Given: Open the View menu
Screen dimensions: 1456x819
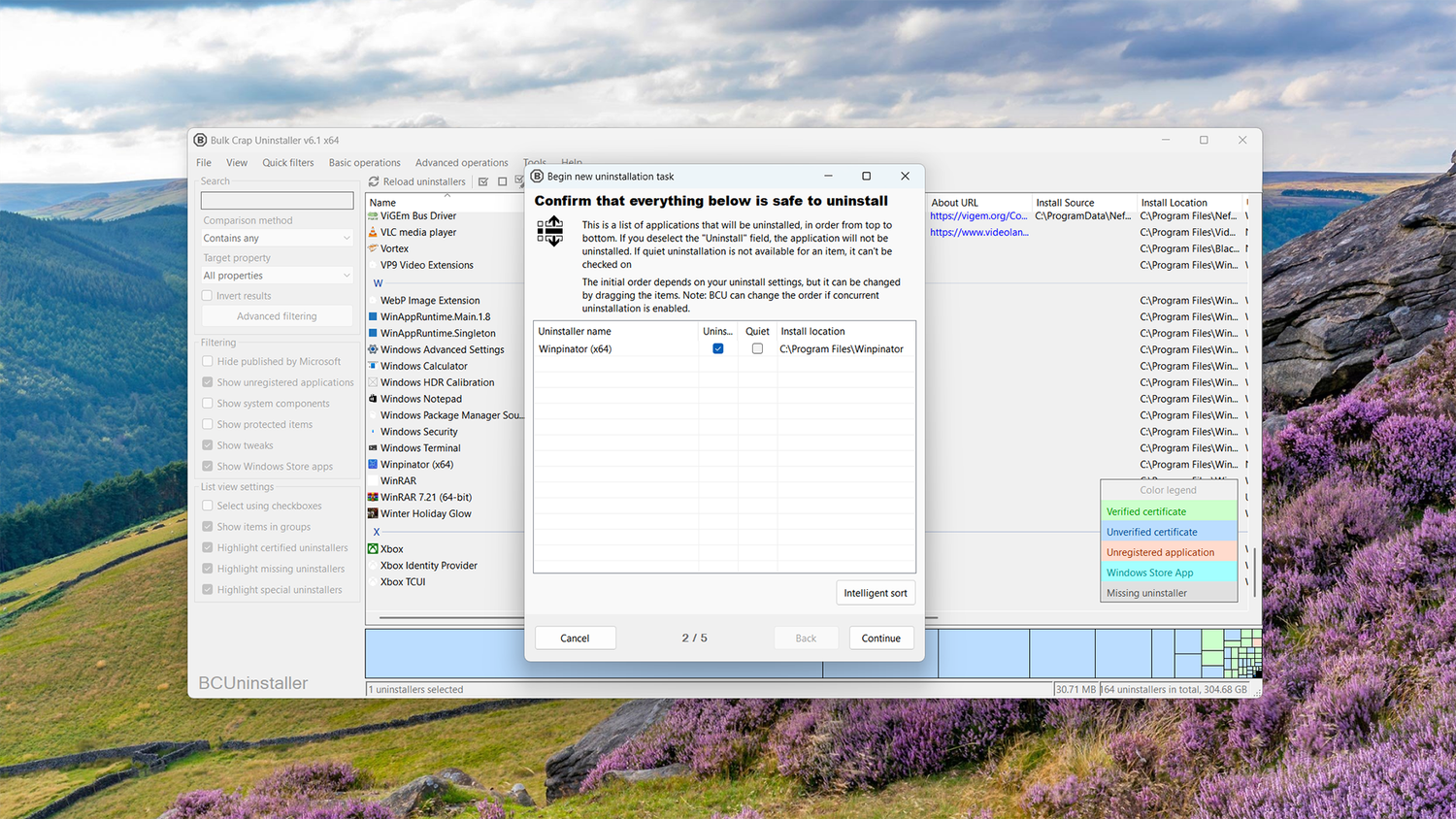Looking at the screenshot, I should coord(237,163).
